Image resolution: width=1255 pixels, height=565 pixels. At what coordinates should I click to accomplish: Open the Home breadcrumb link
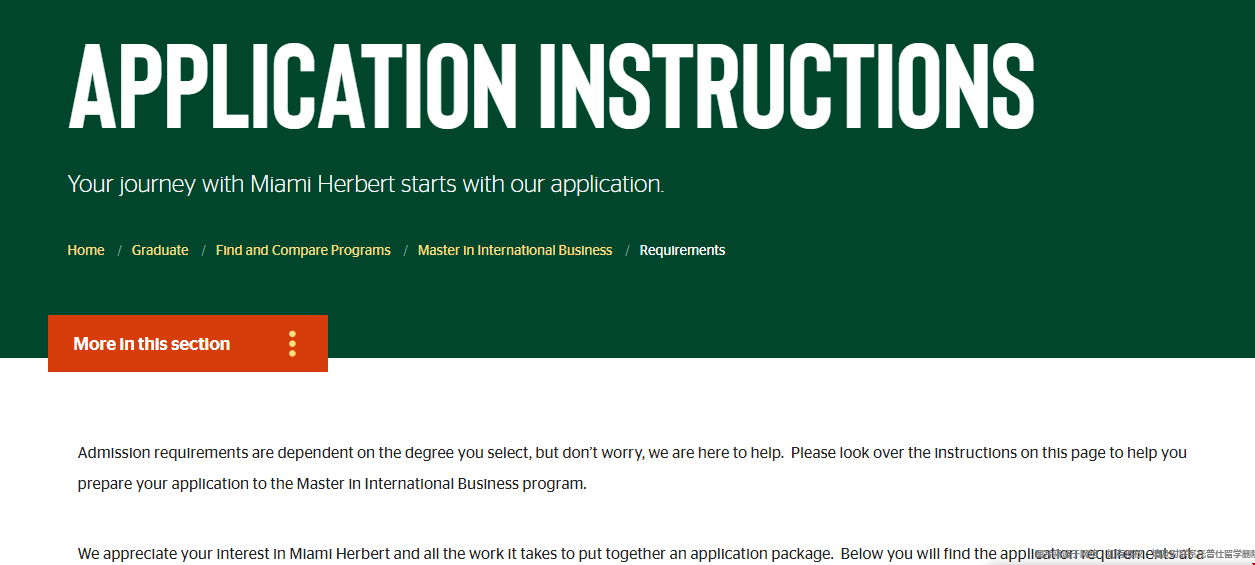(x=86, y=250)
